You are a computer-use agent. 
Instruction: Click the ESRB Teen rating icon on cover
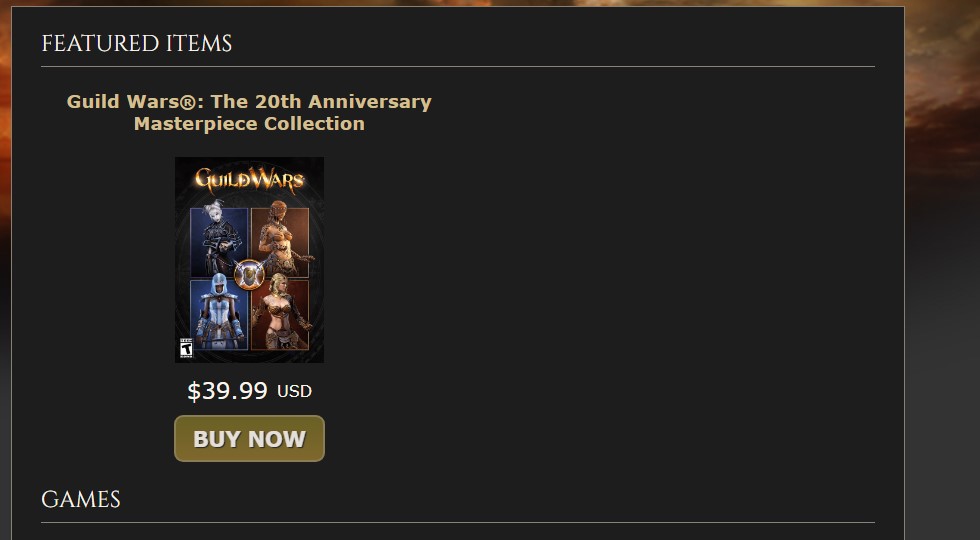point(186,348)
